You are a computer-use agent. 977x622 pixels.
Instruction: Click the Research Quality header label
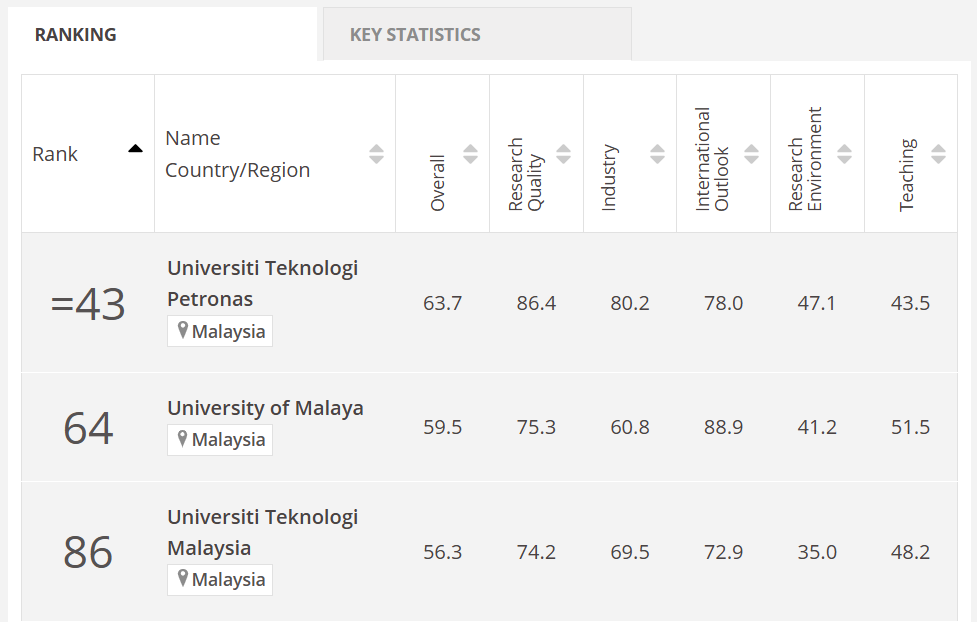pos(526,174)
